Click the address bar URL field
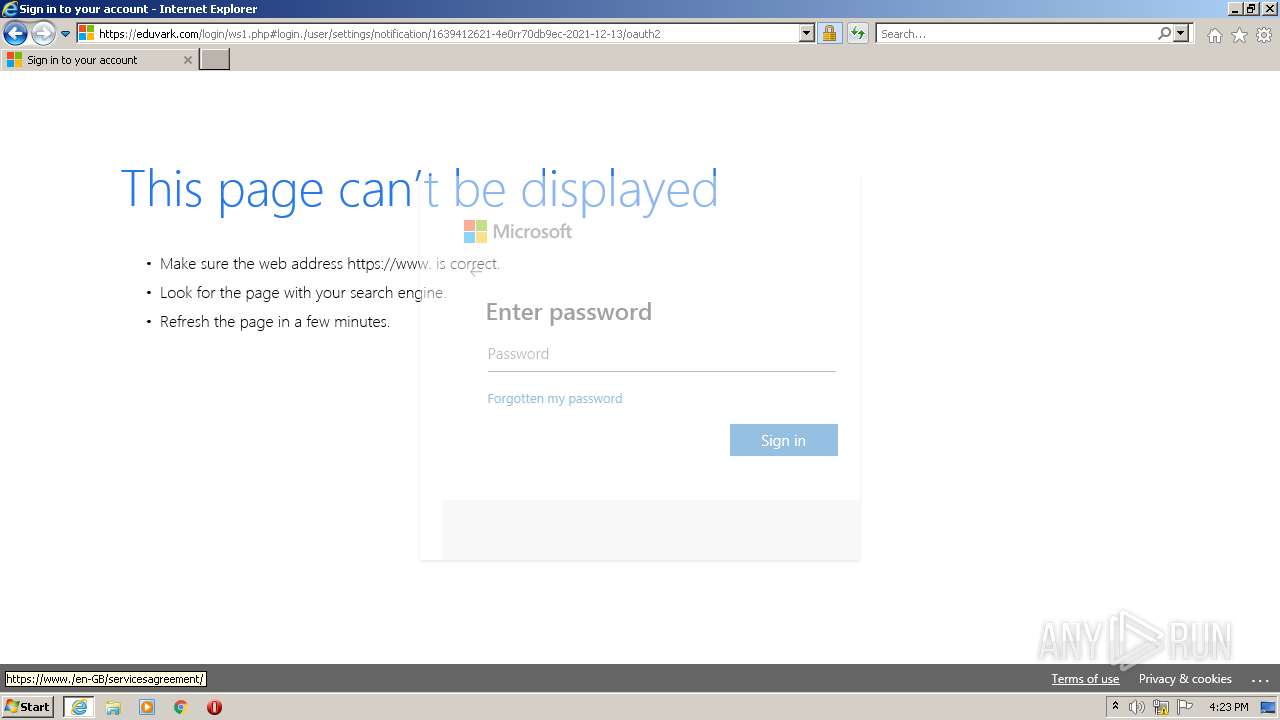Screen dimensions: 1280x720 click(x=437, y=34)
